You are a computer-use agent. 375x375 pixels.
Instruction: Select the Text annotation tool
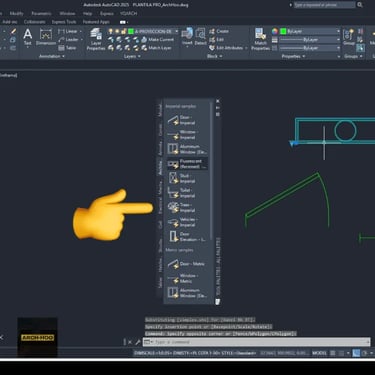pos(28,36)
